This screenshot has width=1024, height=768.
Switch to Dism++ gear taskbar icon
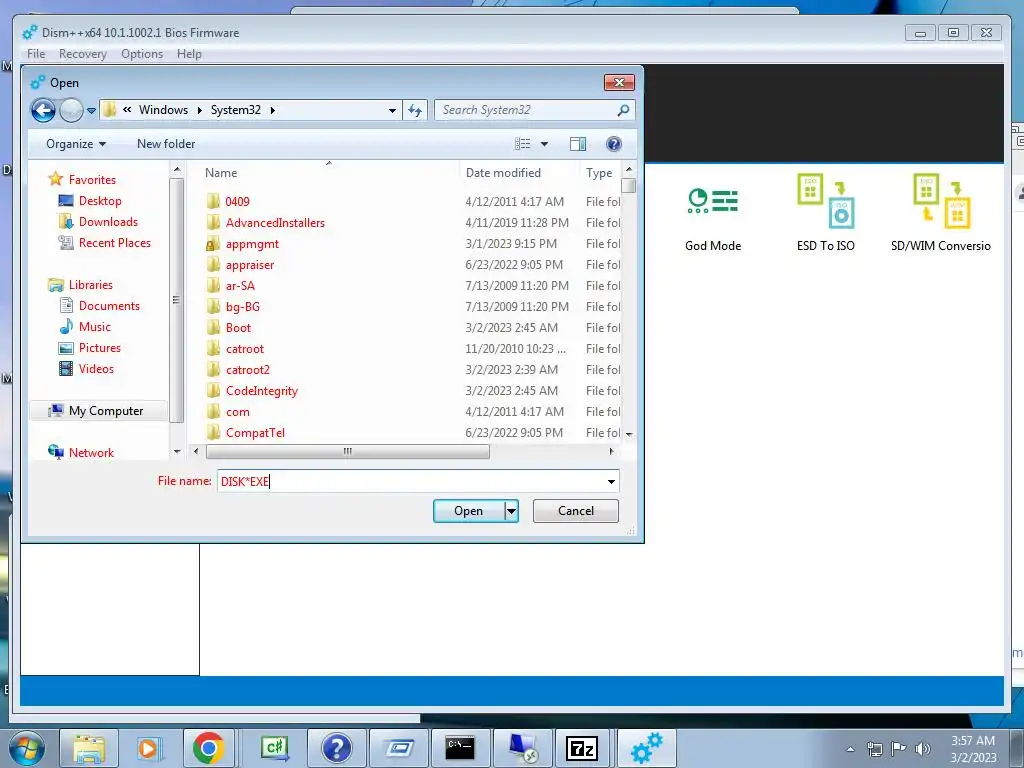pyautogui.click(x=646, y=748)
